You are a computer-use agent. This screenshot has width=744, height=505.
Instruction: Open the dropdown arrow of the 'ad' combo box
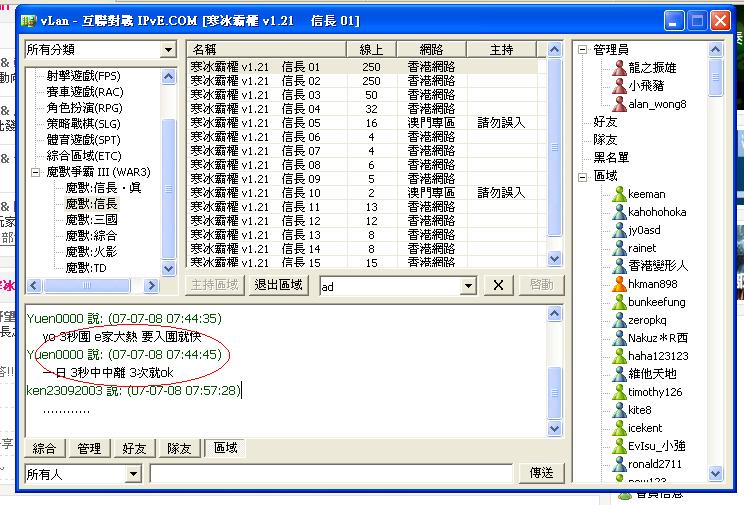pyautogui.click(x=468, y=286)
